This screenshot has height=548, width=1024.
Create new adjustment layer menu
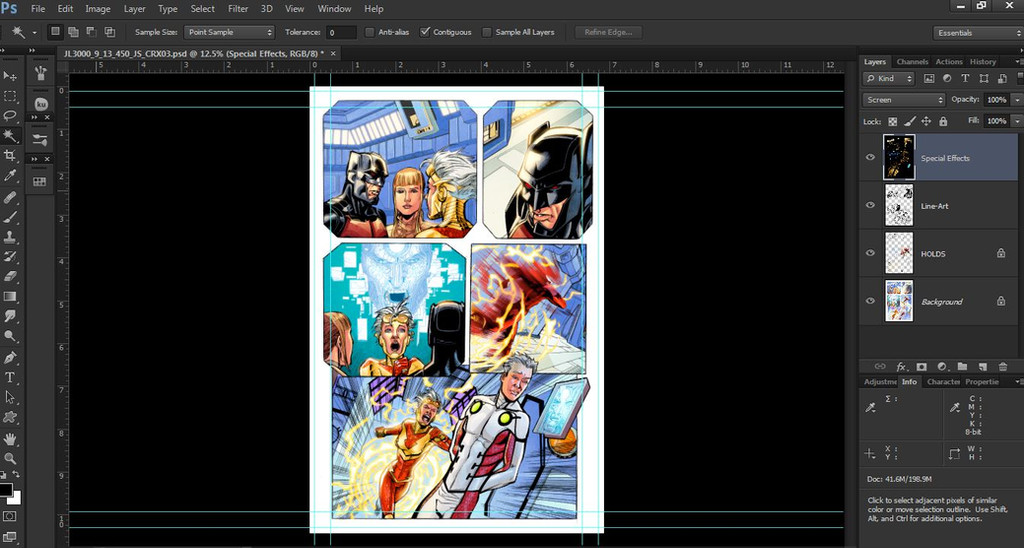coord(942,367)
